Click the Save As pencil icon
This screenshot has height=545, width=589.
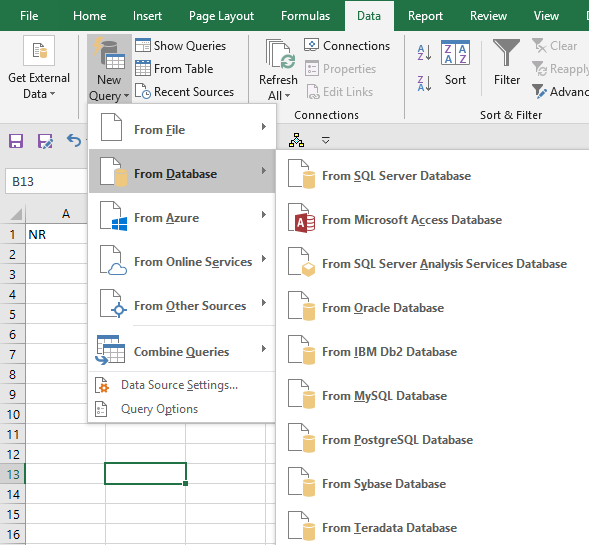pyautogui.click(x=45, y=141)
